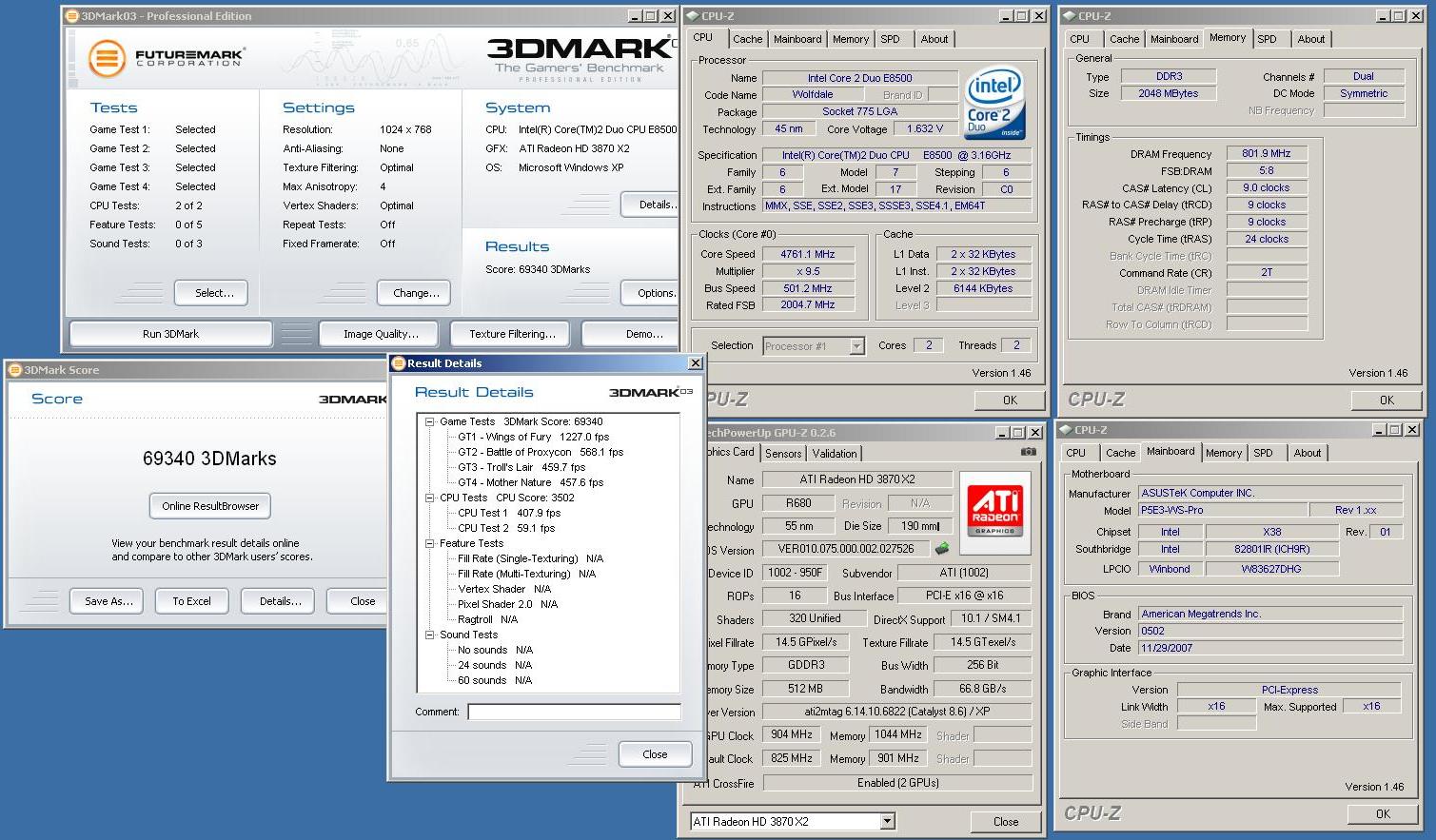
Task: Click the 3DMark Score window title icon
Action: (15, 370)
